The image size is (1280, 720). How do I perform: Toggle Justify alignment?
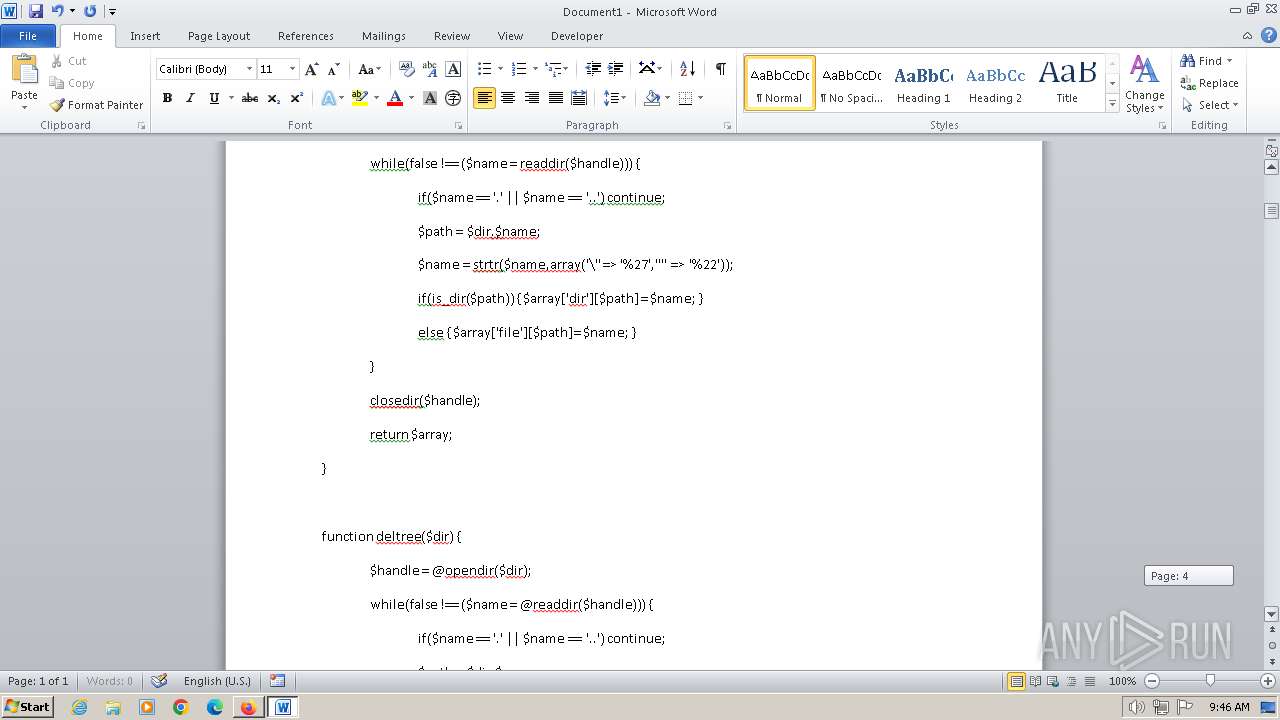tap(555, 98)
